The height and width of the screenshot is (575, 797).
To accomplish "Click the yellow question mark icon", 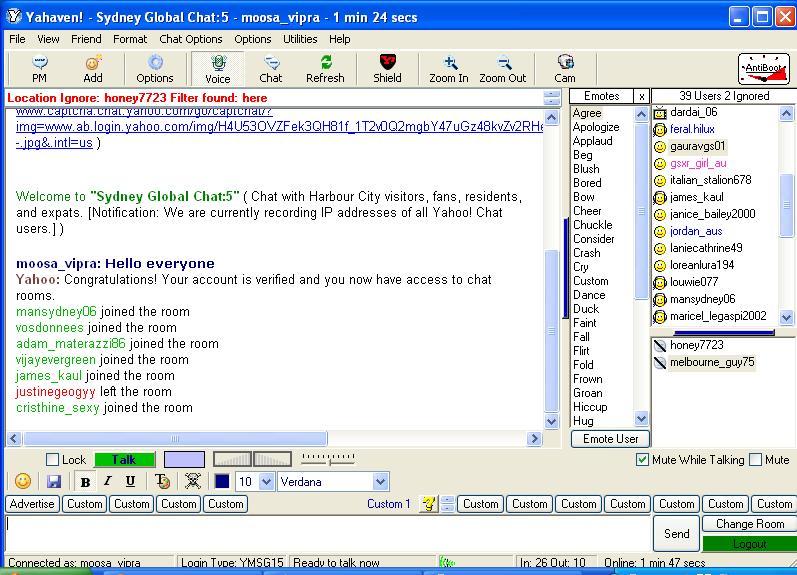I will tap(428, 504).
